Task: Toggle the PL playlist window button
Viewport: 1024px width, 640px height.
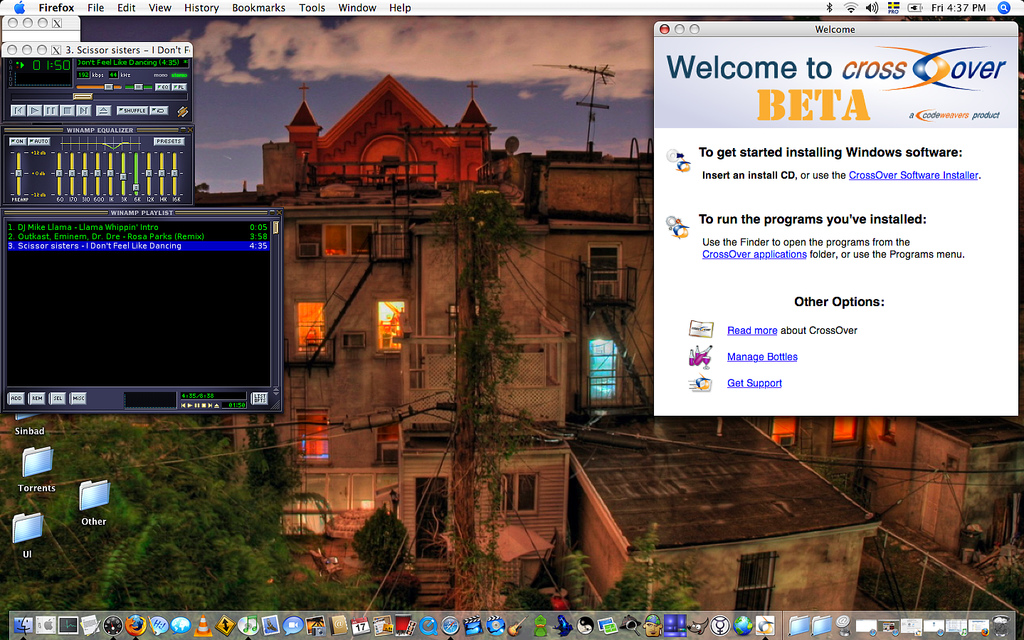Action: tap(179, 87)
